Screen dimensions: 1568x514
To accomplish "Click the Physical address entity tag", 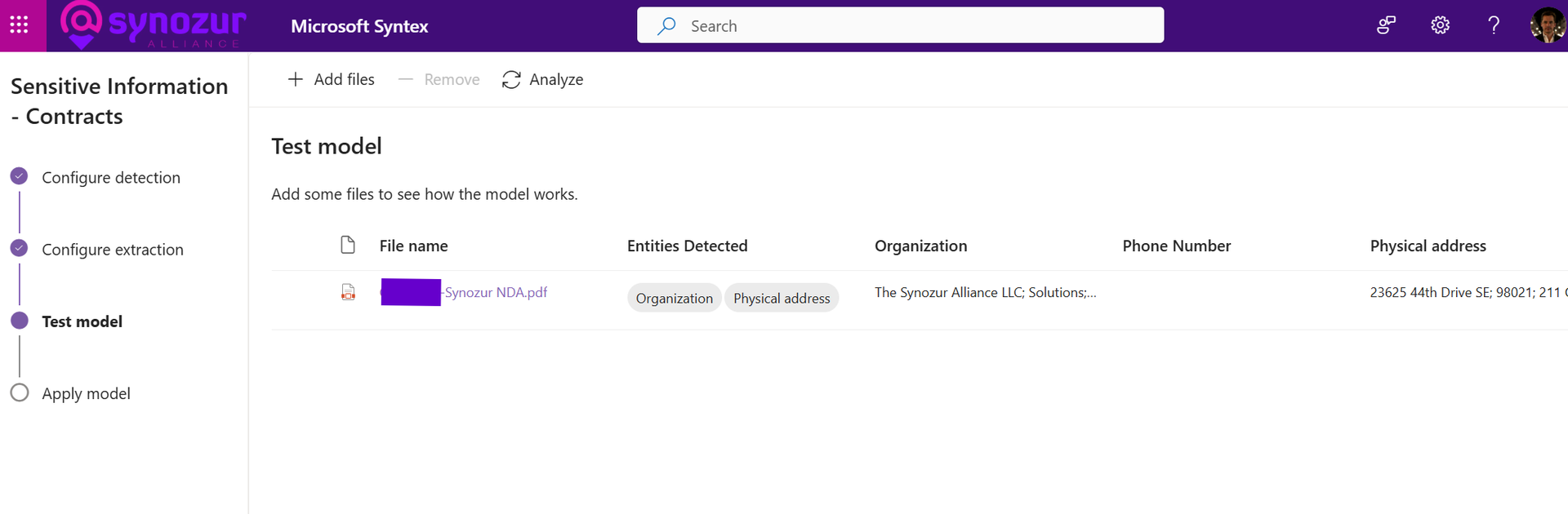I will (782, 298).
